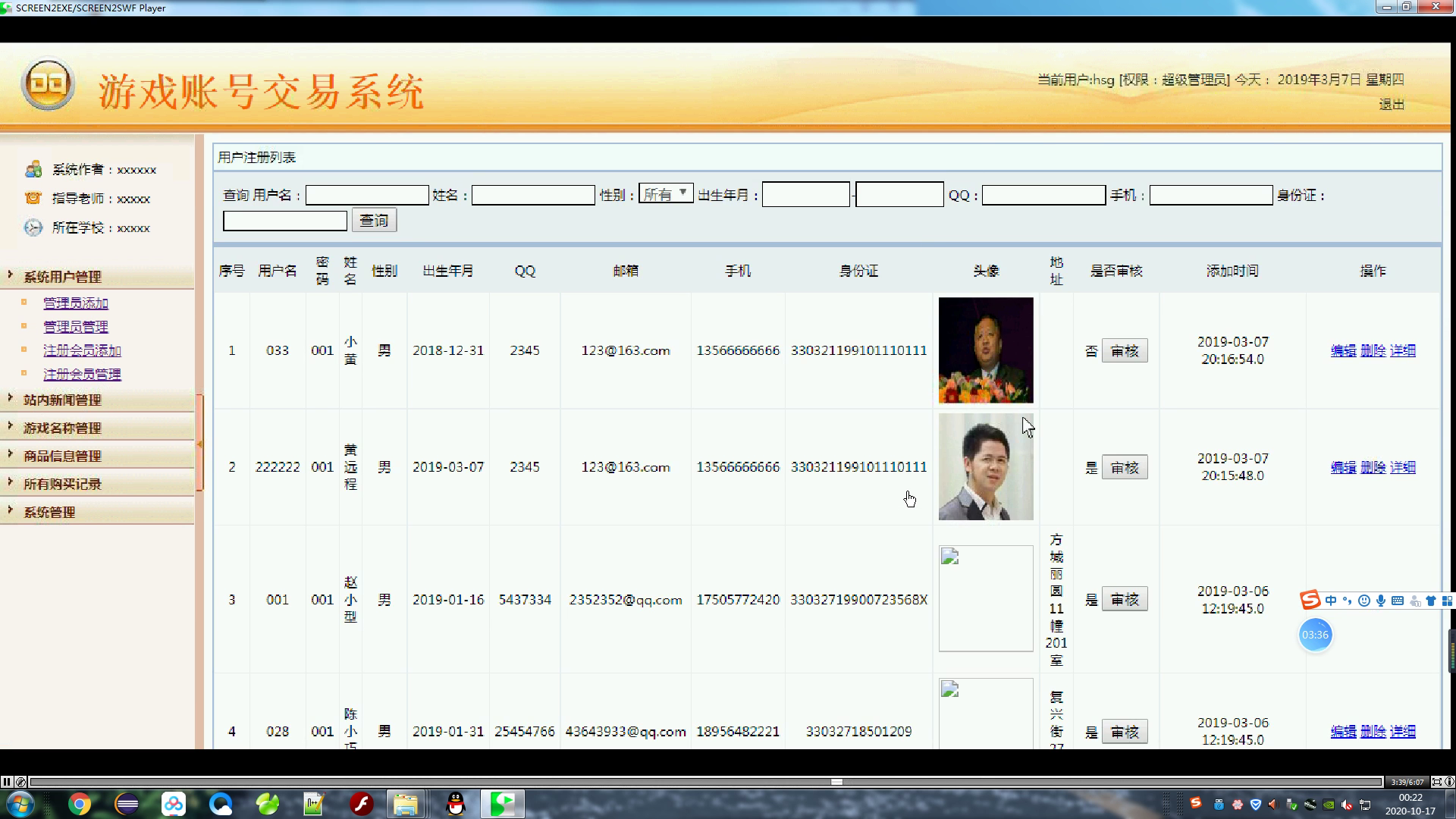
Task: Pause the SCREEN2SWF player playback
Action: point(7,782)
